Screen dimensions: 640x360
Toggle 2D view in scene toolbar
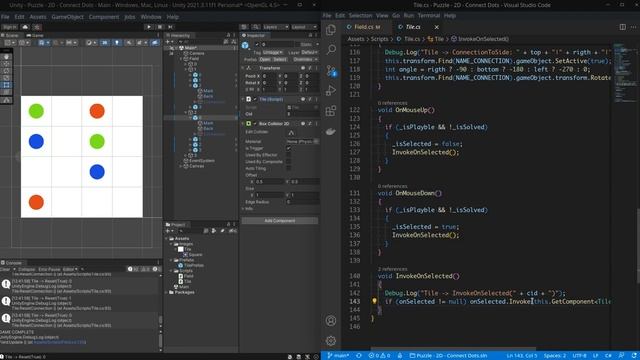pos(105,42)
